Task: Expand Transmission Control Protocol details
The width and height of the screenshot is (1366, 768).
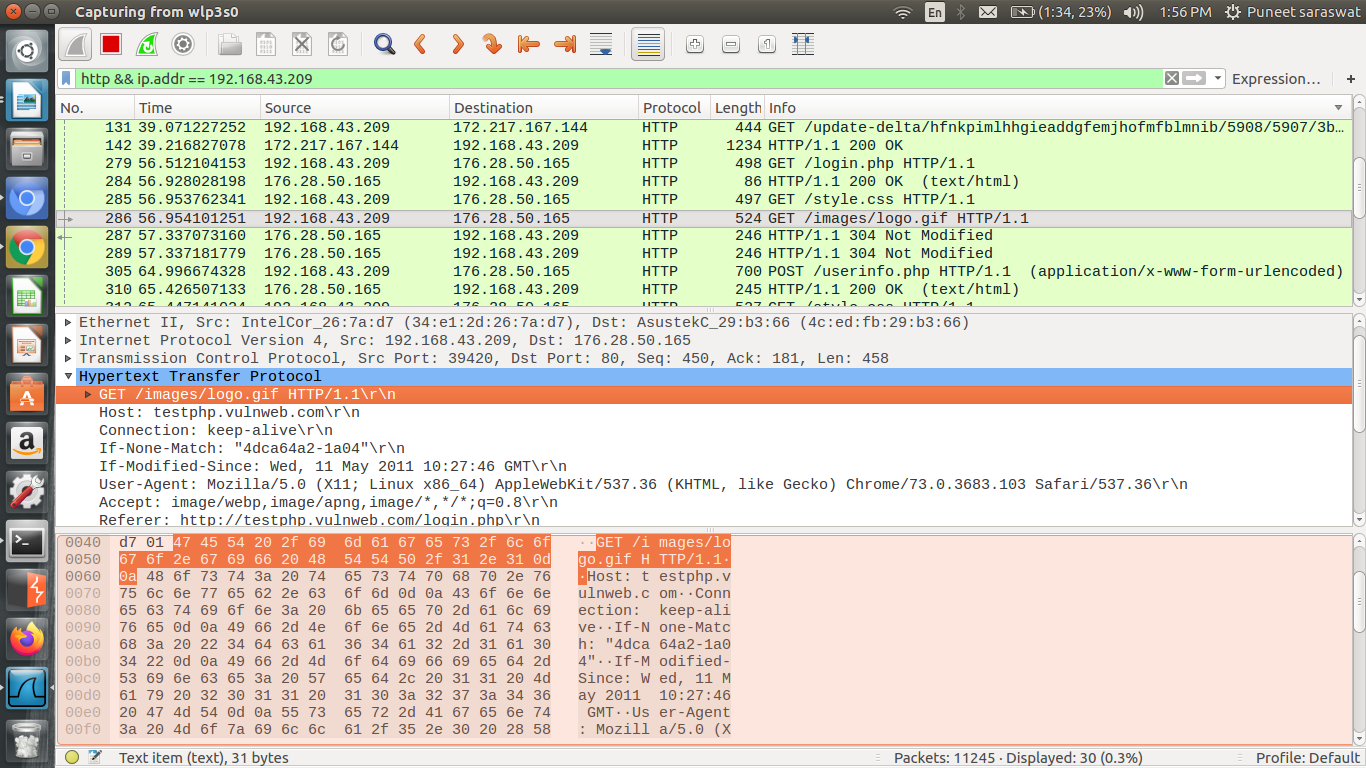Action: pos(68,359)
